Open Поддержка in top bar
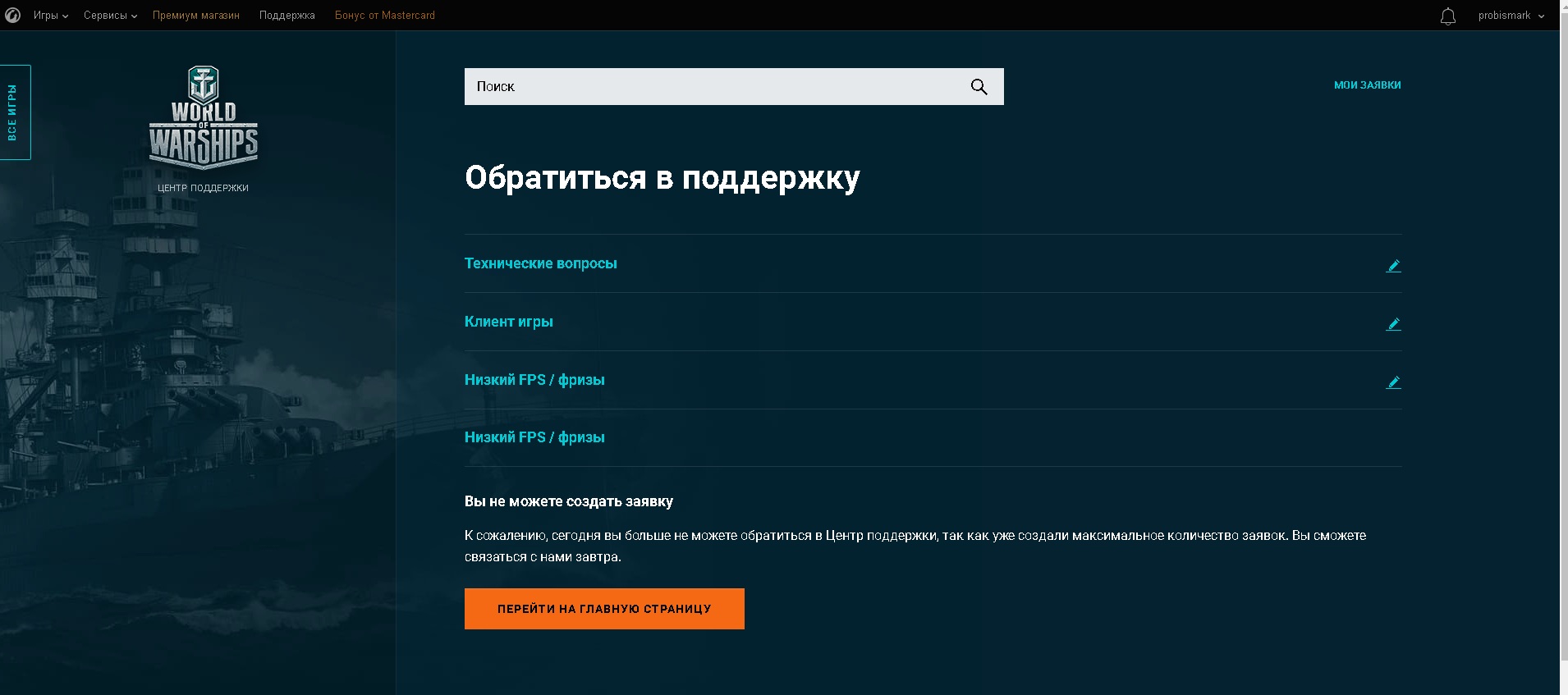 tap(287, 16)
